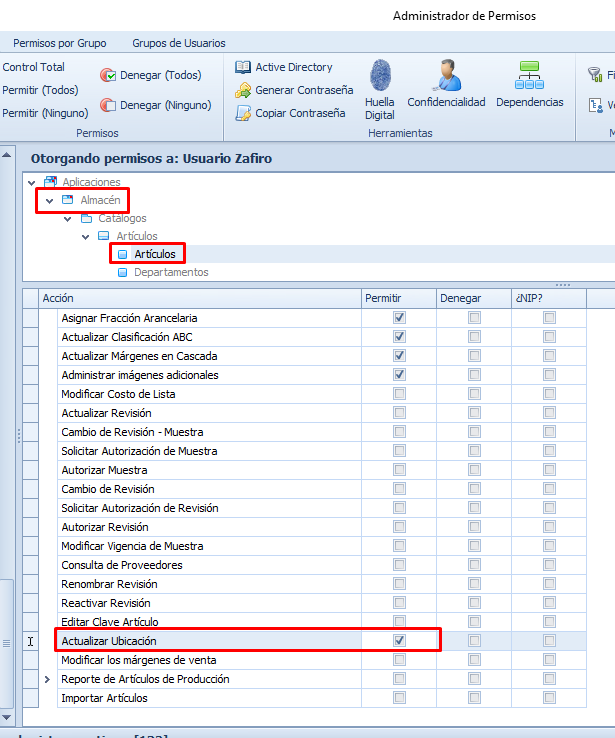Image resolution: width=615 pixels, height=738 pixels.
Task: Collapse the Catálogos tree node
Action: 67,218
